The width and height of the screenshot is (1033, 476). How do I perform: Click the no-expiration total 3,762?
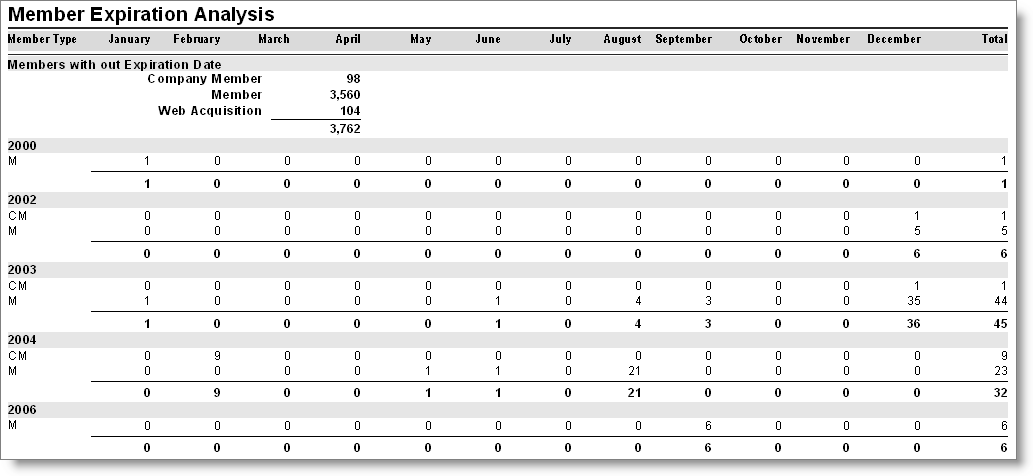(345, 129)
